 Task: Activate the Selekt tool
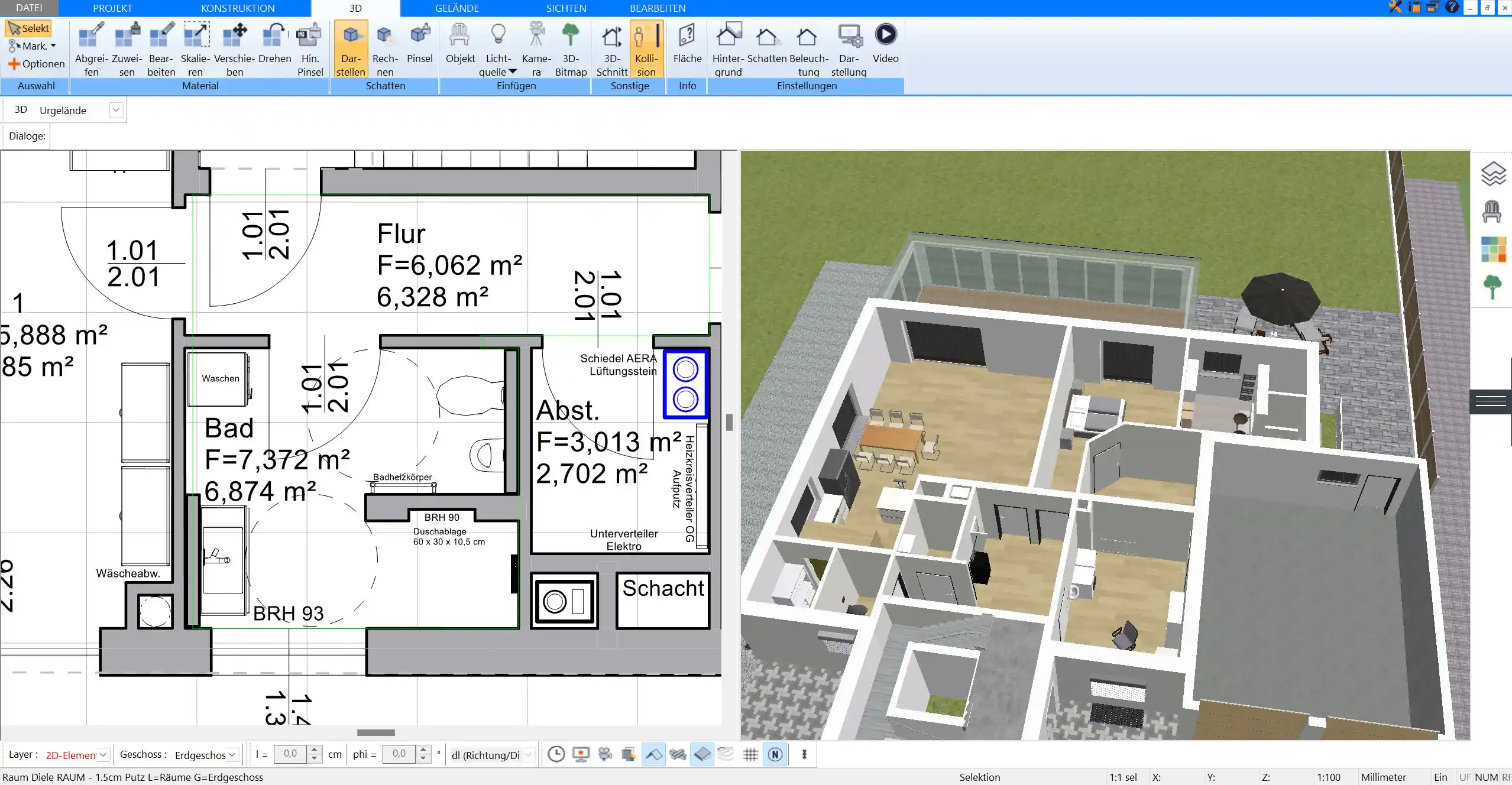(x=28, y=28)
